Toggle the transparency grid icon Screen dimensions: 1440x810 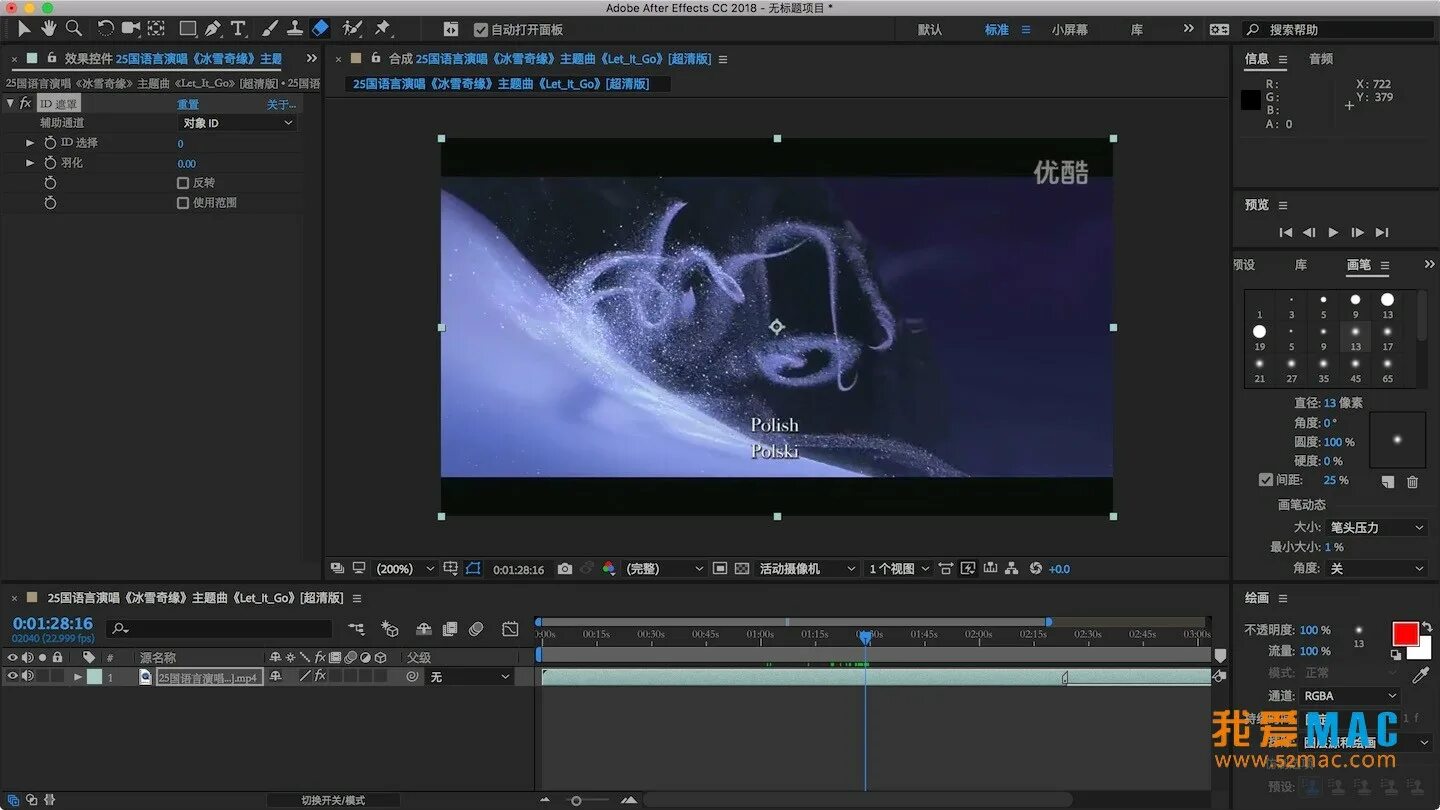tap(742, 568)
